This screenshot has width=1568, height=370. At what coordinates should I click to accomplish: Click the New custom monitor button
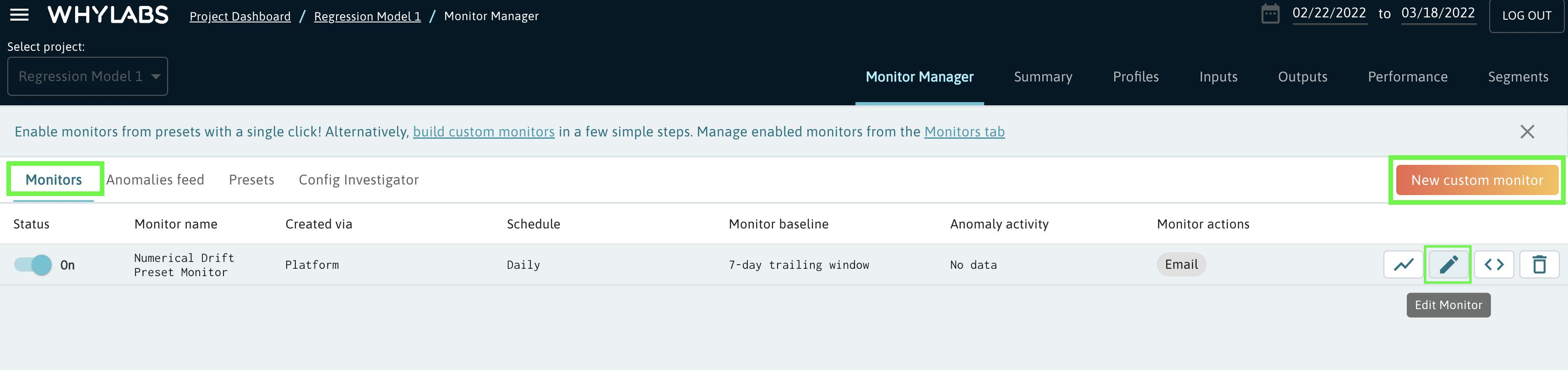pyautogui.click(x=1477, y=181)
